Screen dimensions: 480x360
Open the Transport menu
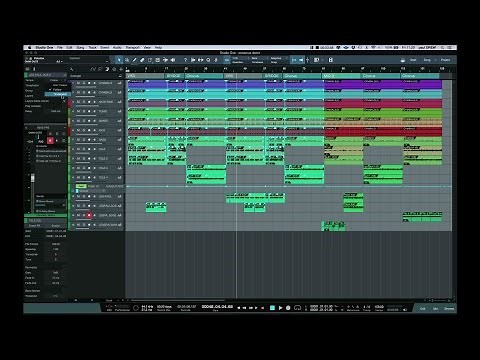click(x=132, y=48)
